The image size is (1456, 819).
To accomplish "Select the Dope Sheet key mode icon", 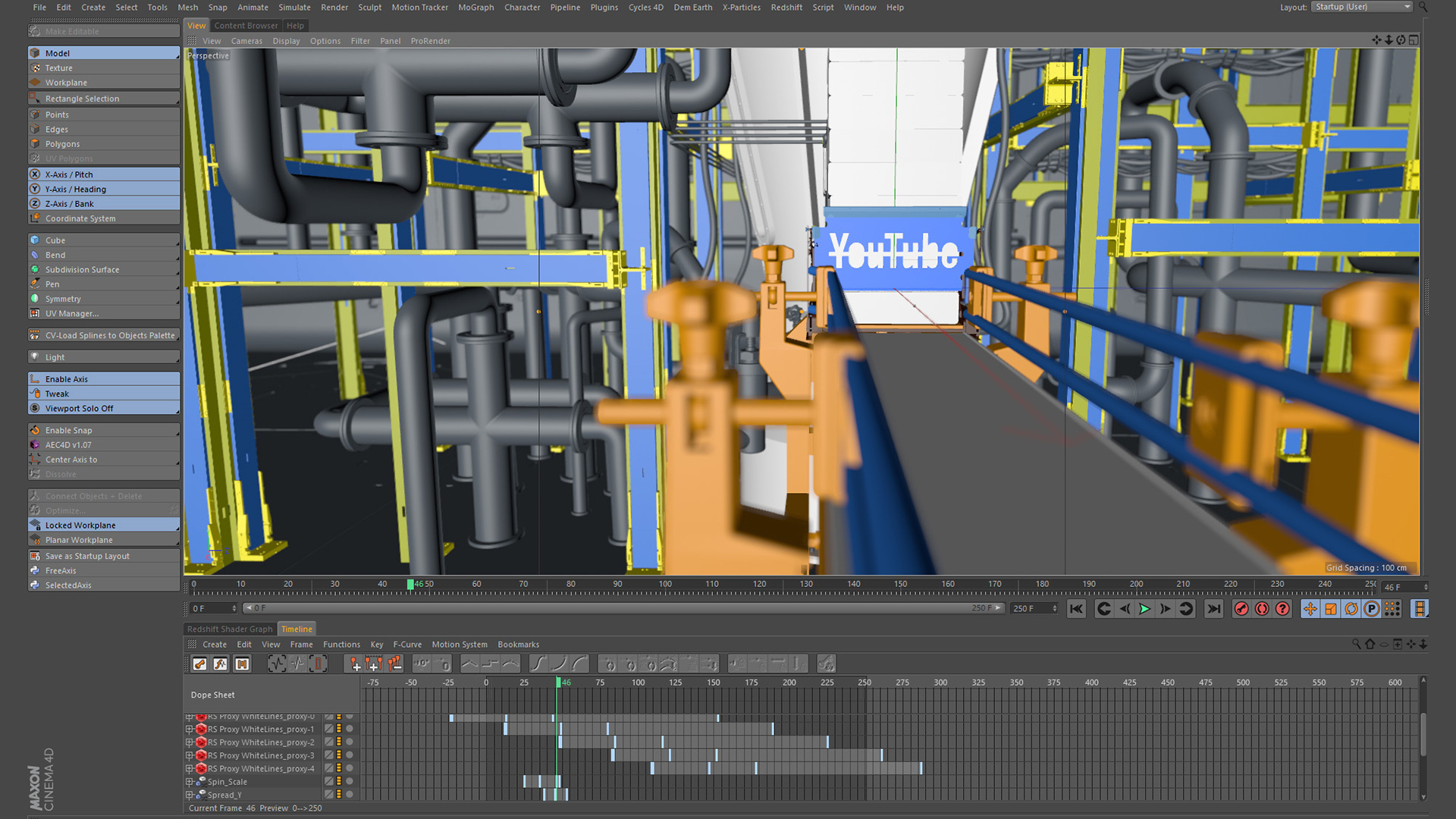I will [x=199, y=664].
